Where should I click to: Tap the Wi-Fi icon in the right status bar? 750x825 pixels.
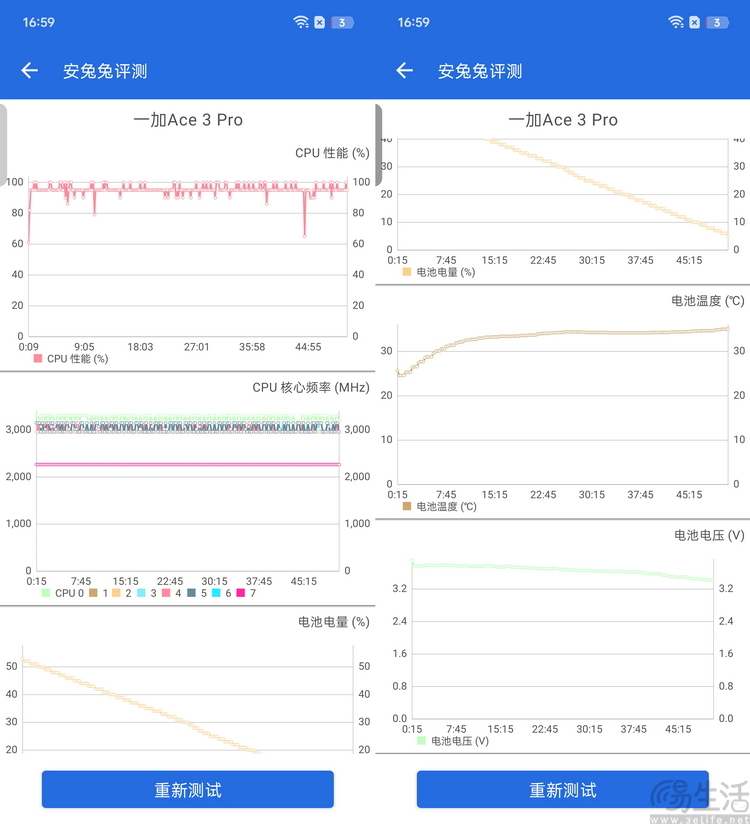coord(676,22)
